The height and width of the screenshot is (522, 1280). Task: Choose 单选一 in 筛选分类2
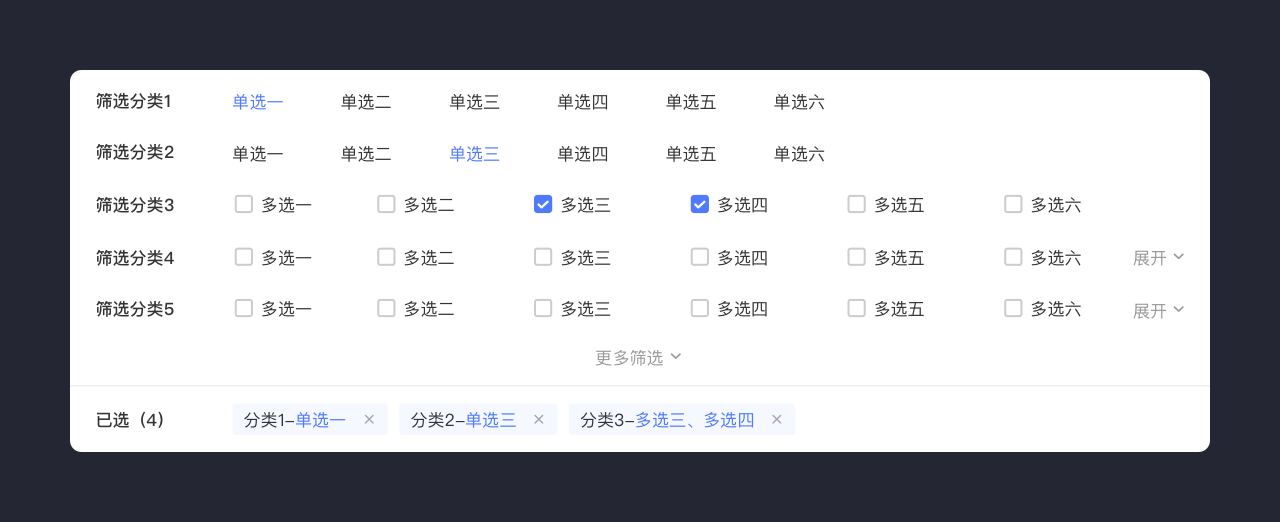pos(258,153)
